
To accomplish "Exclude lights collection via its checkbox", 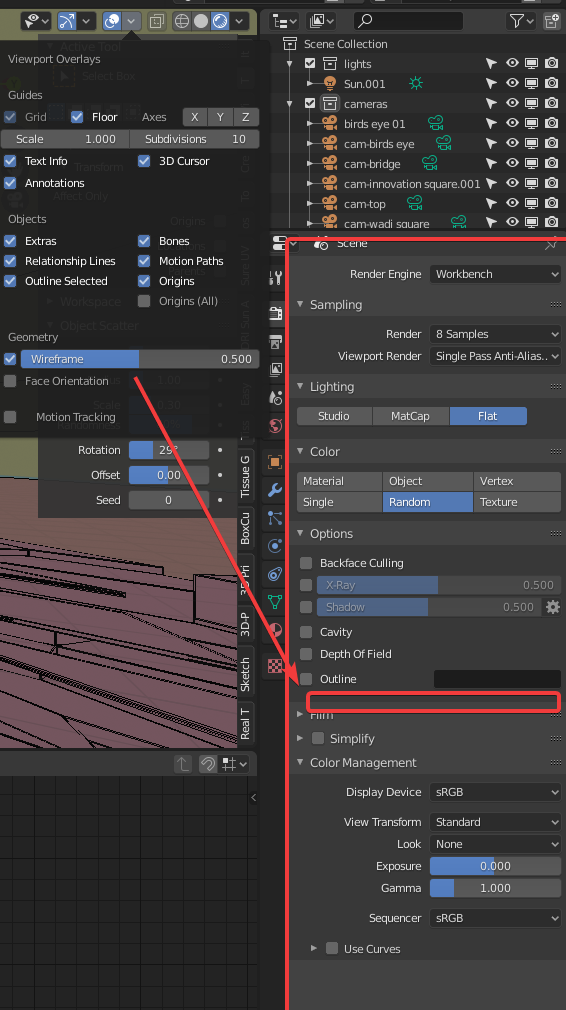I will tap(310, 64).
